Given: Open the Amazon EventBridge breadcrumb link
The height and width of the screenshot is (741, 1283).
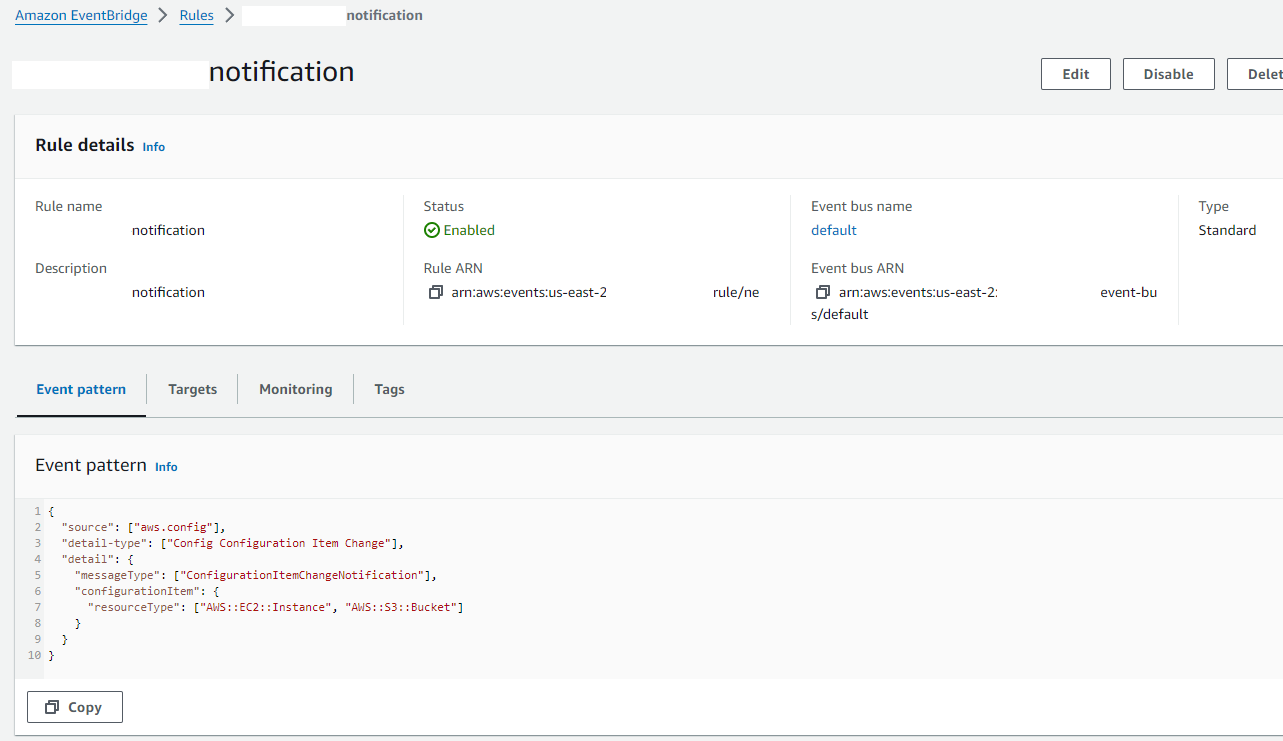Looking at the screenshot, I should pos(81,15).
